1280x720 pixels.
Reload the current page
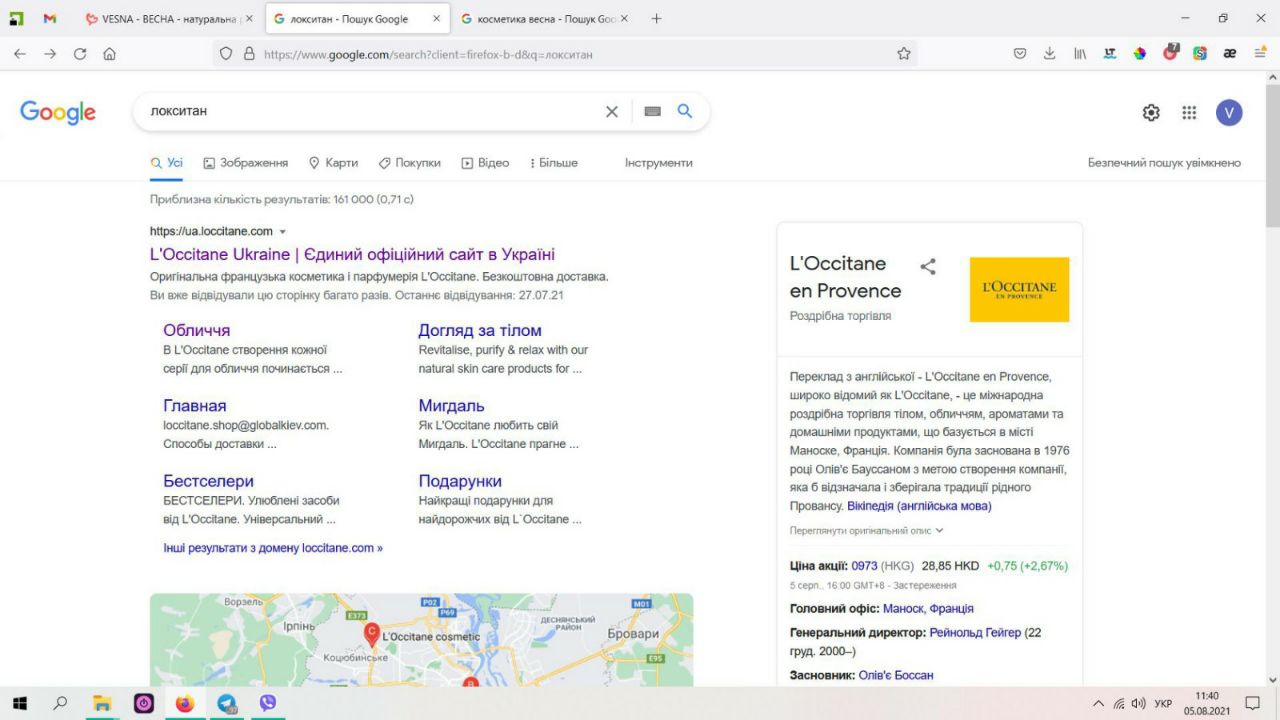point(80,54)
